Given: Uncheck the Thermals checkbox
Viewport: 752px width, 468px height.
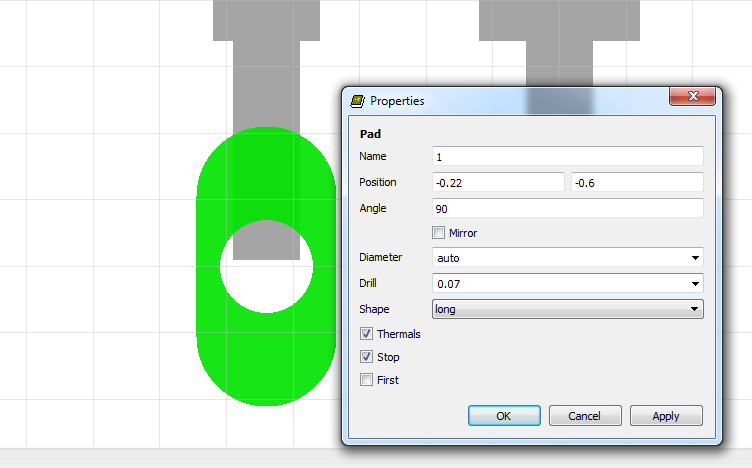Looking at the screenshot, I should 366,334.
